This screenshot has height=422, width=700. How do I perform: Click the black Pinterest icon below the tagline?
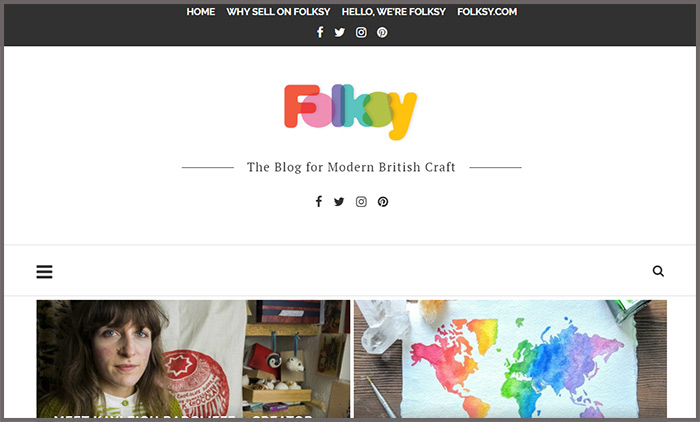coord(383,202)
